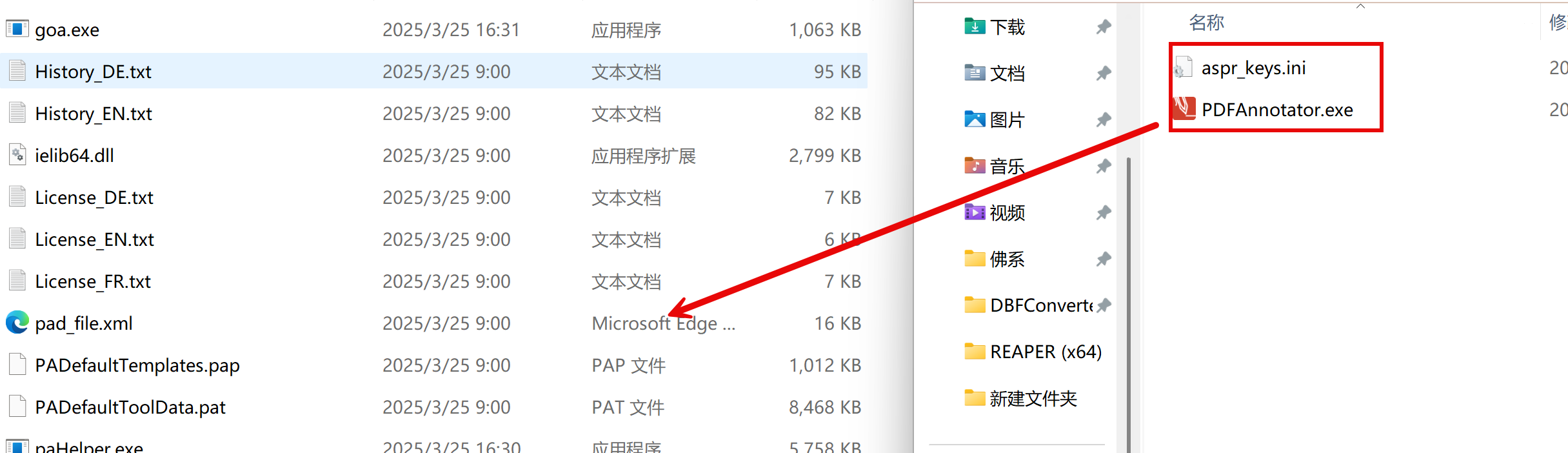Select the 新建文件夹 folder in sidebar

coord(1033,398)
